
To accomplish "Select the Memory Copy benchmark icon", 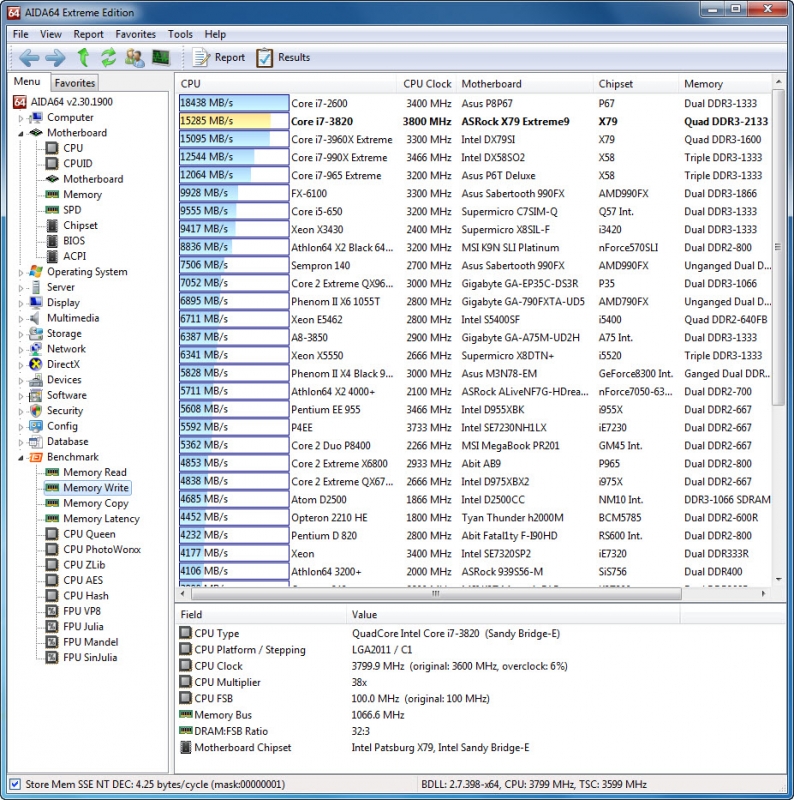I will [52, 503].
